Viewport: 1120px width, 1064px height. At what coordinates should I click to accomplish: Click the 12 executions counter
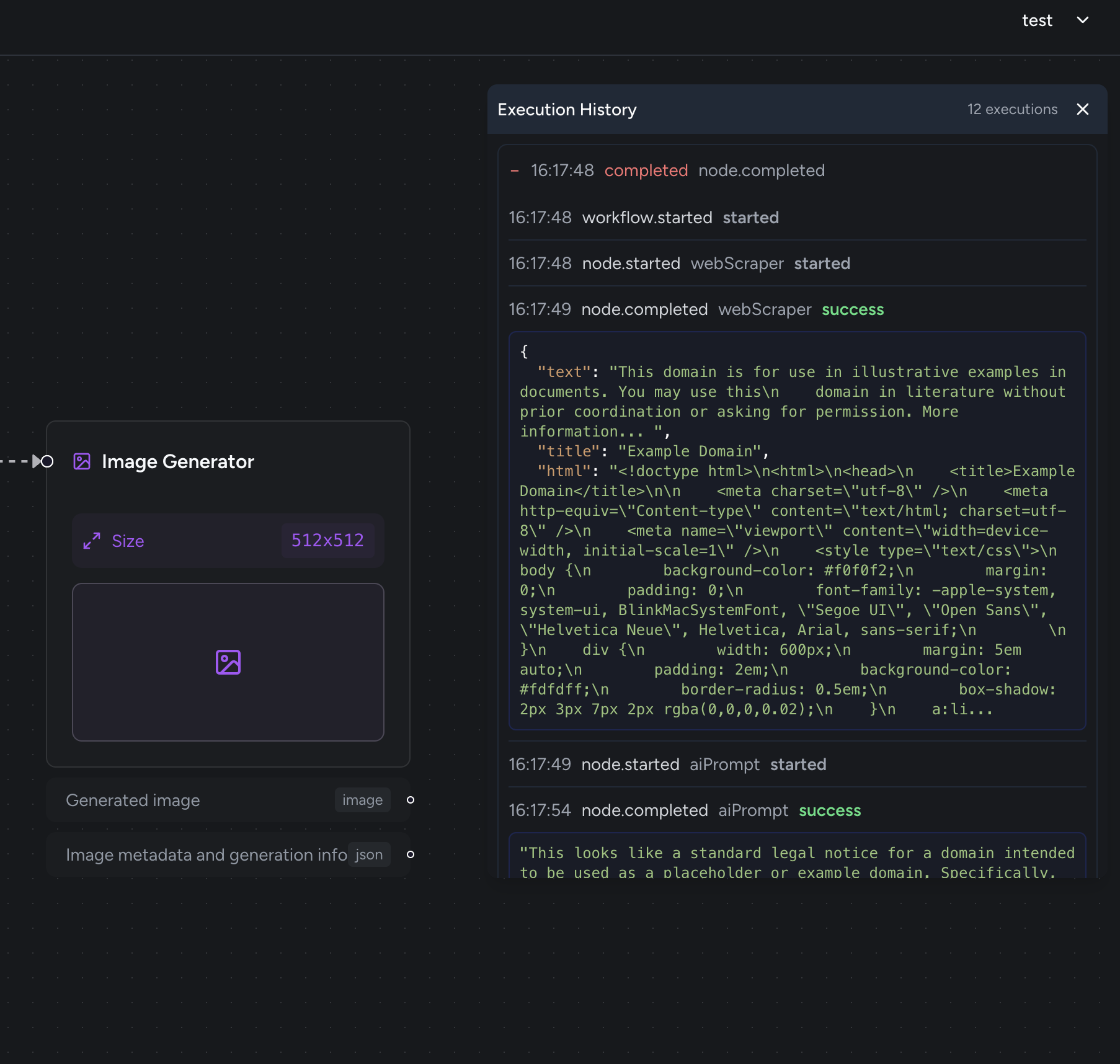[1012, 109]
